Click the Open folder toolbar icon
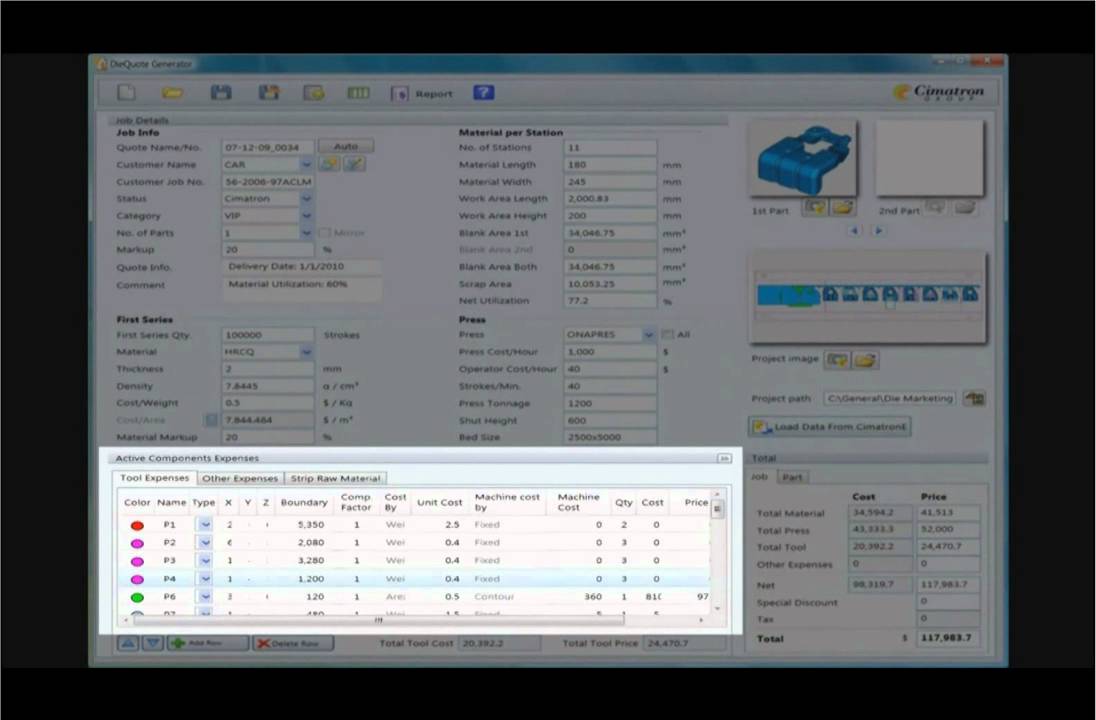The width and height of the screenshot is (1096, 720). [x=173, y=92]
